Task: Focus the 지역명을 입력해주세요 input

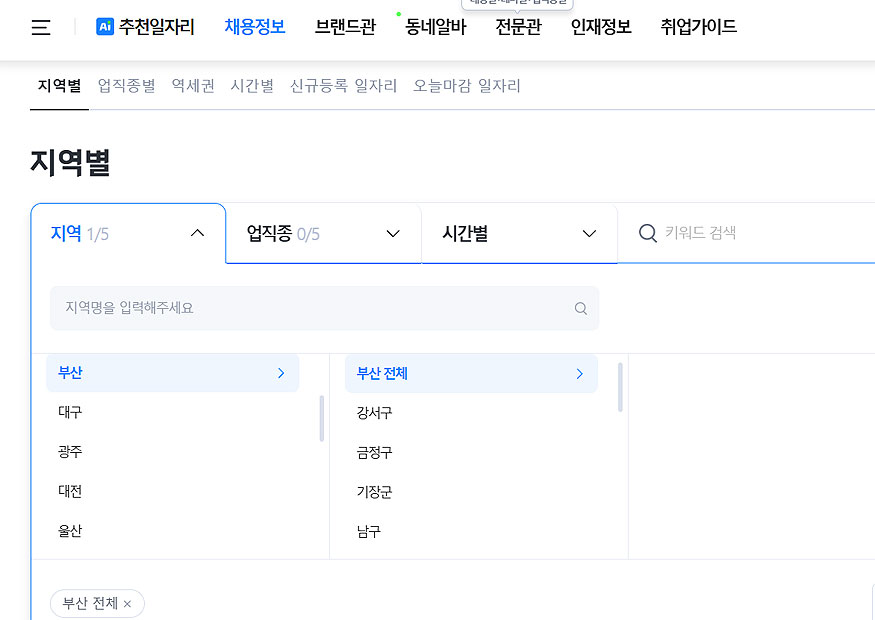Action: point(324,308)
